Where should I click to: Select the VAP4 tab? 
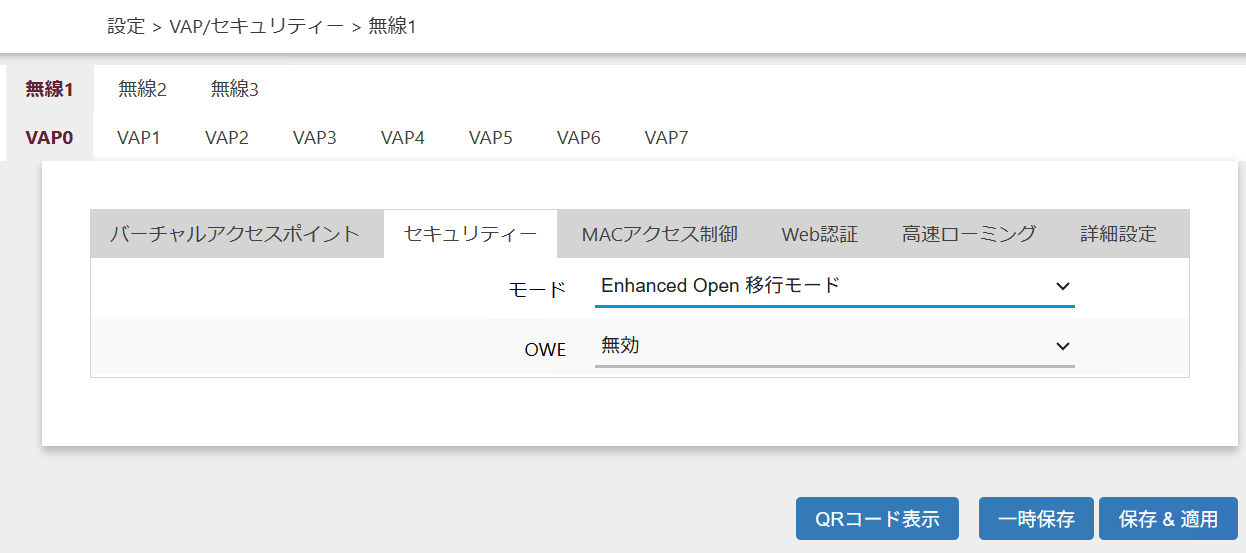click(403, 137)
